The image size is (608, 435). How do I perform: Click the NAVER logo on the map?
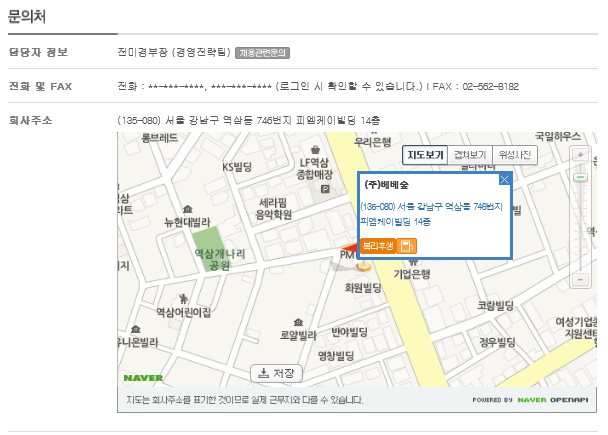click(x=142, y=378)
